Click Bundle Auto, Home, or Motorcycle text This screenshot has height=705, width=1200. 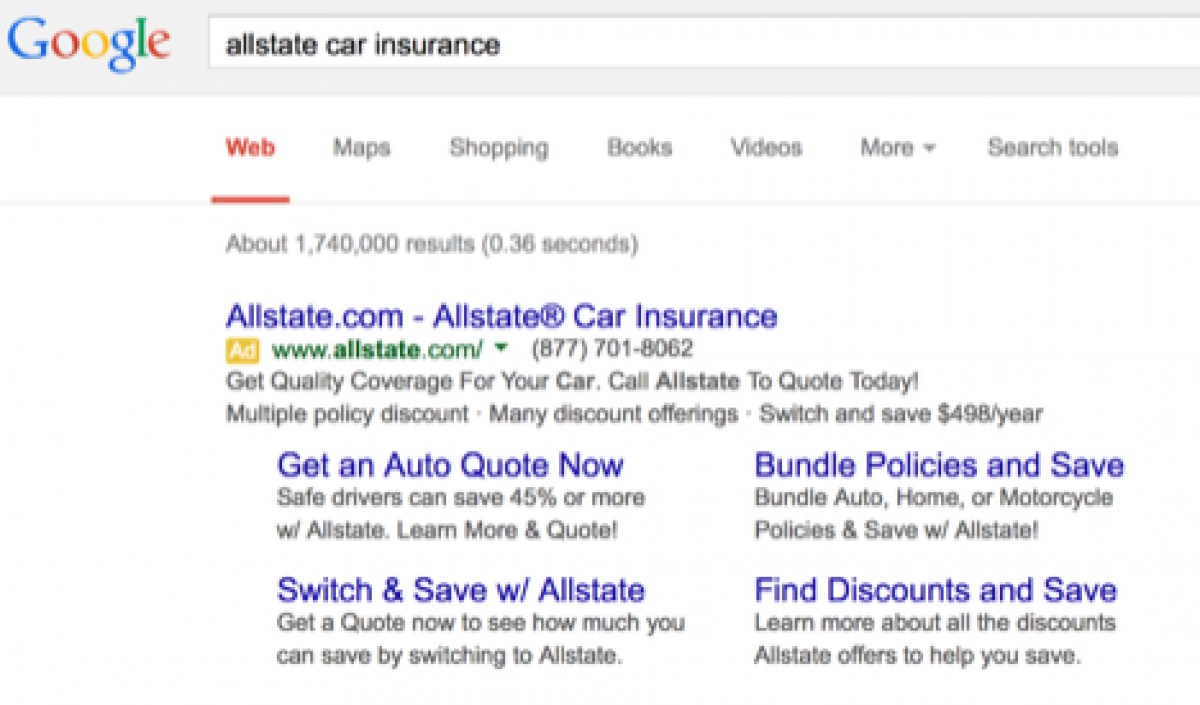(934, 497)
